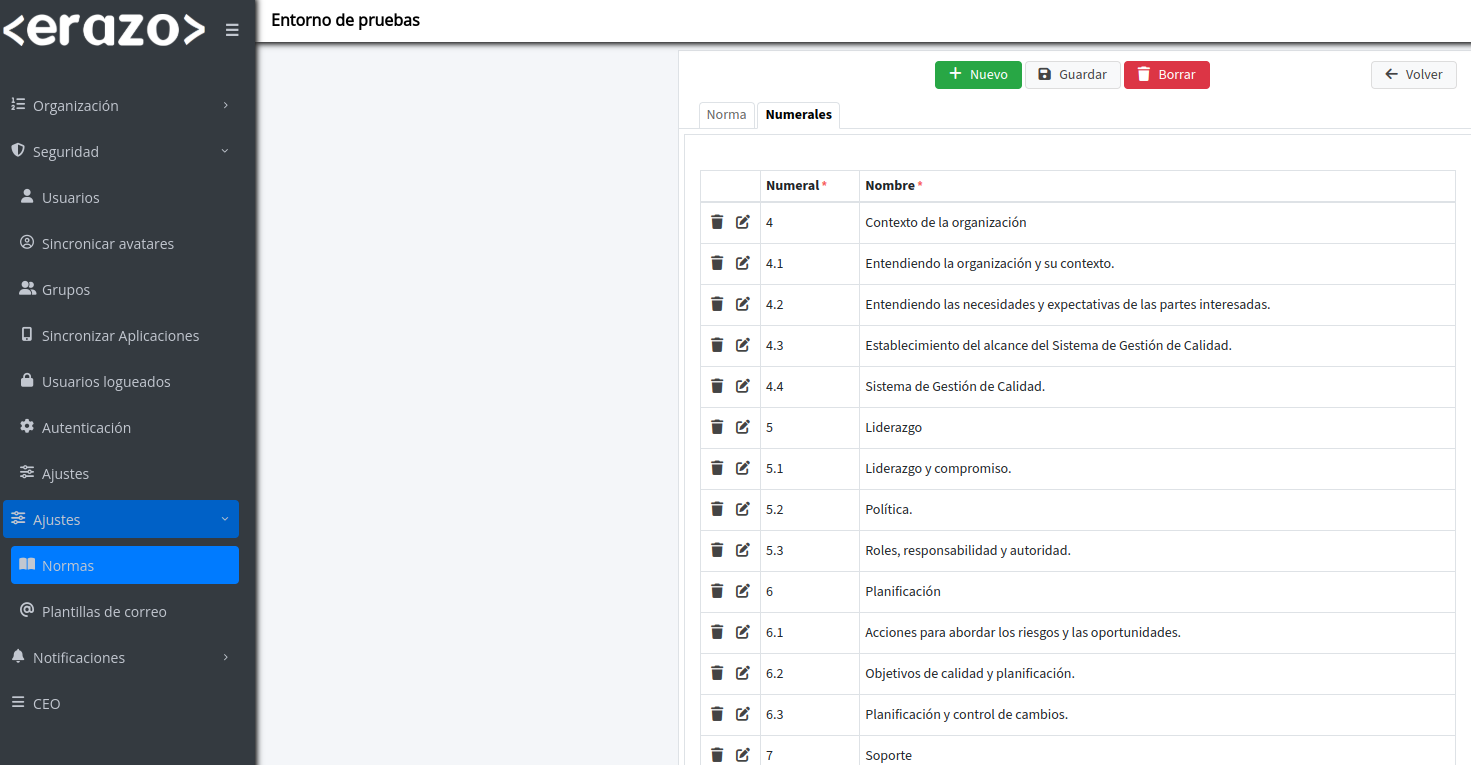Collapse the Seguridad section

point(120,152)
